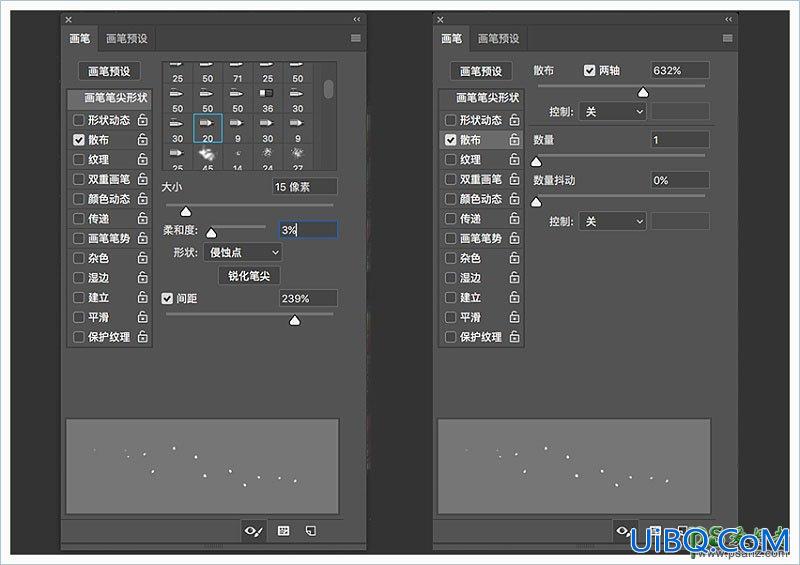Click lock icon beside 纹理 in left panel
Viewport: 800px width, 565px height.
click(x=143, y=159)
